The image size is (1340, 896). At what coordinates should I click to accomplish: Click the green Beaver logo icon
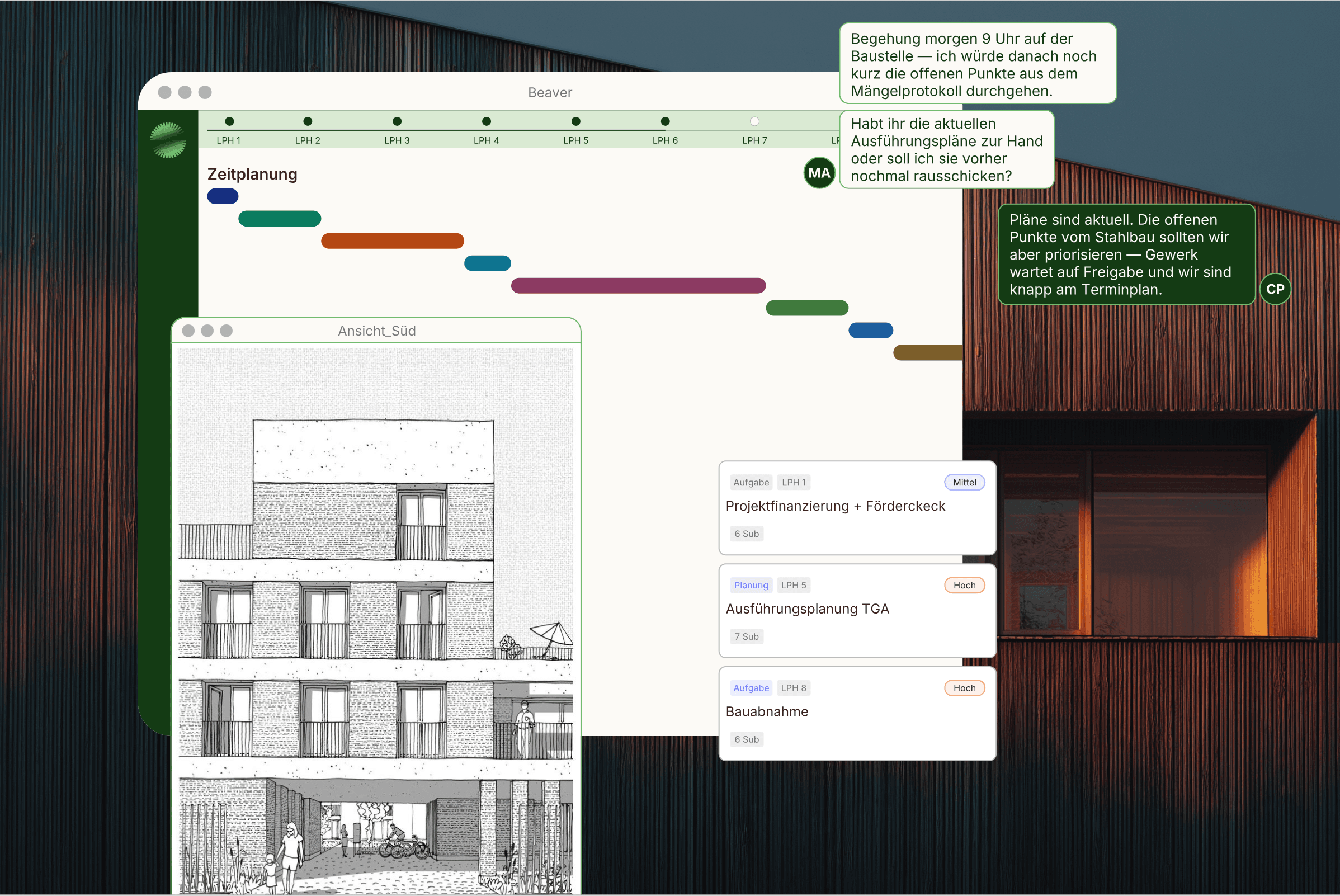tap(167, 140)
